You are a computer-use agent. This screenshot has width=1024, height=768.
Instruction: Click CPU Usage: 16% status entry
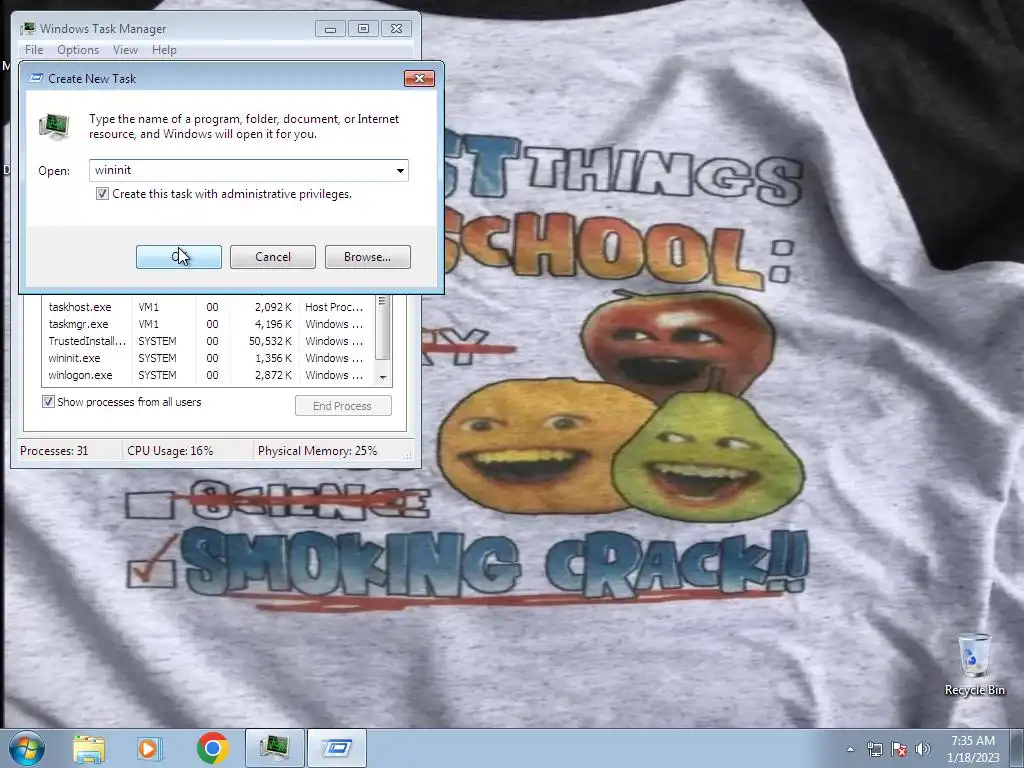pyautogui.click(x=170, y=451)
